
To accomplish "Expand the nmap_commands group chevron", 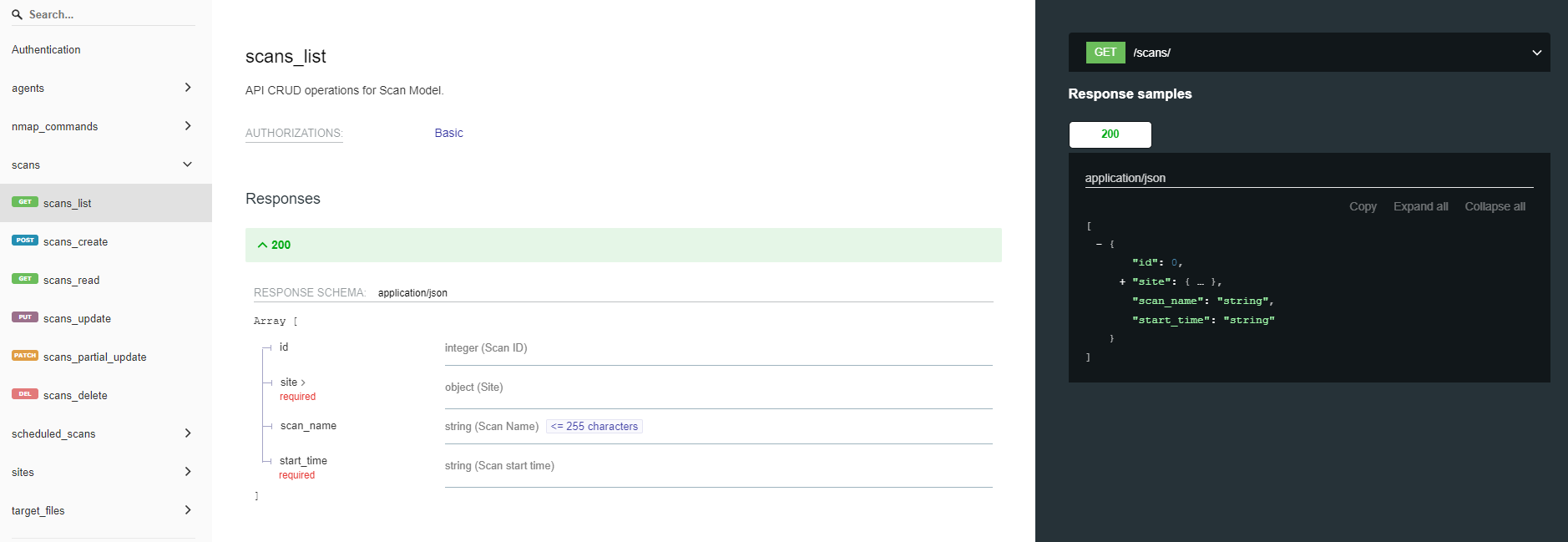I will point(188,125).
